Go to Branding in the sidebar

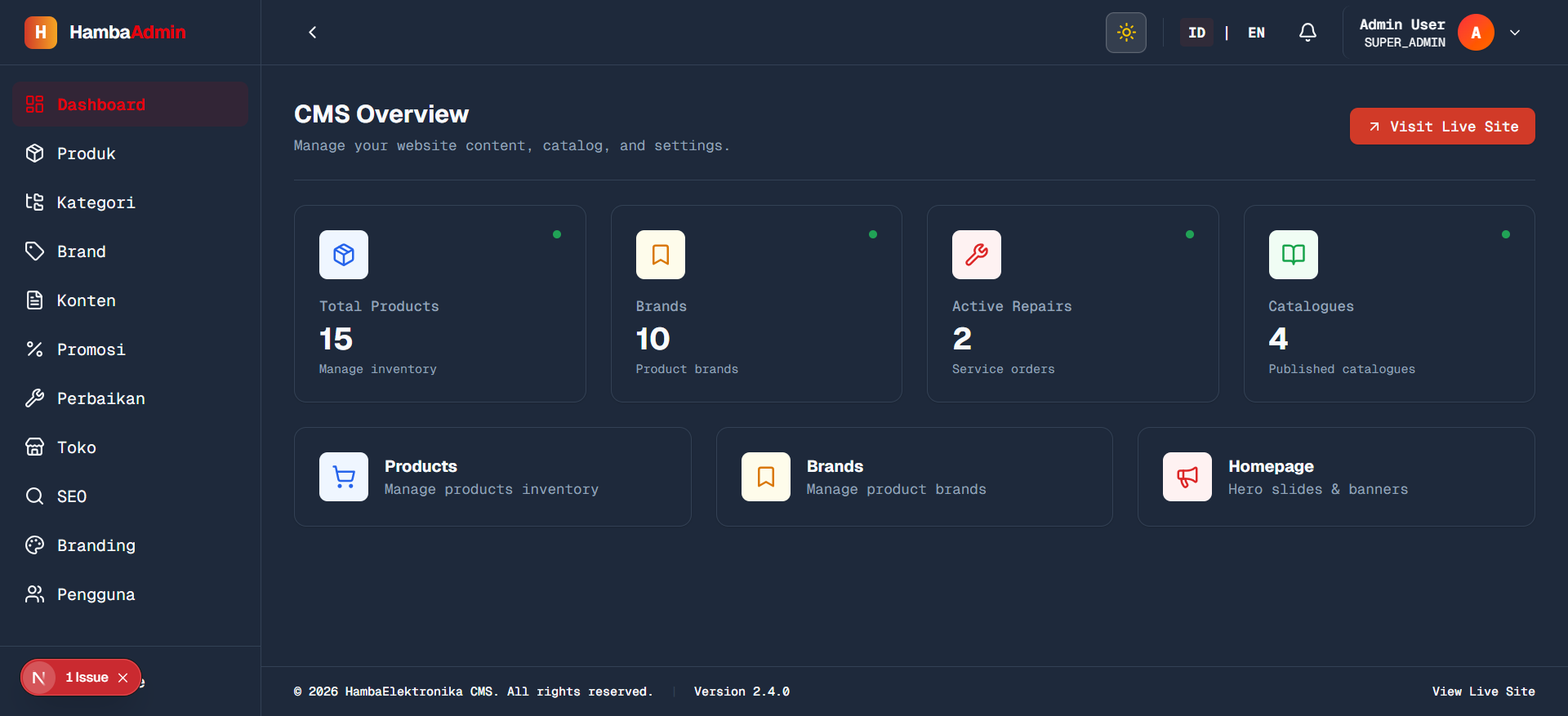[131, 545]
